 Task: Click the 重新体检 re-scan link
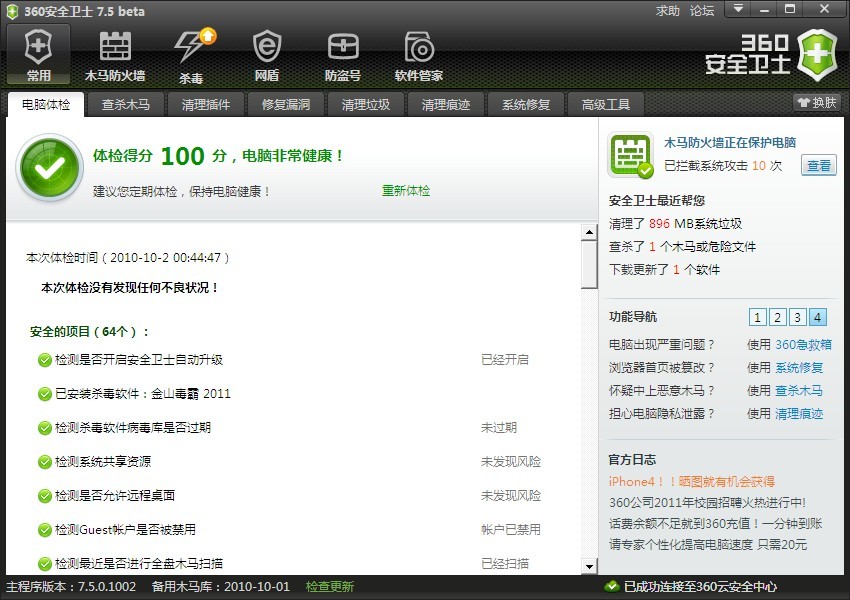coord(406,191)
